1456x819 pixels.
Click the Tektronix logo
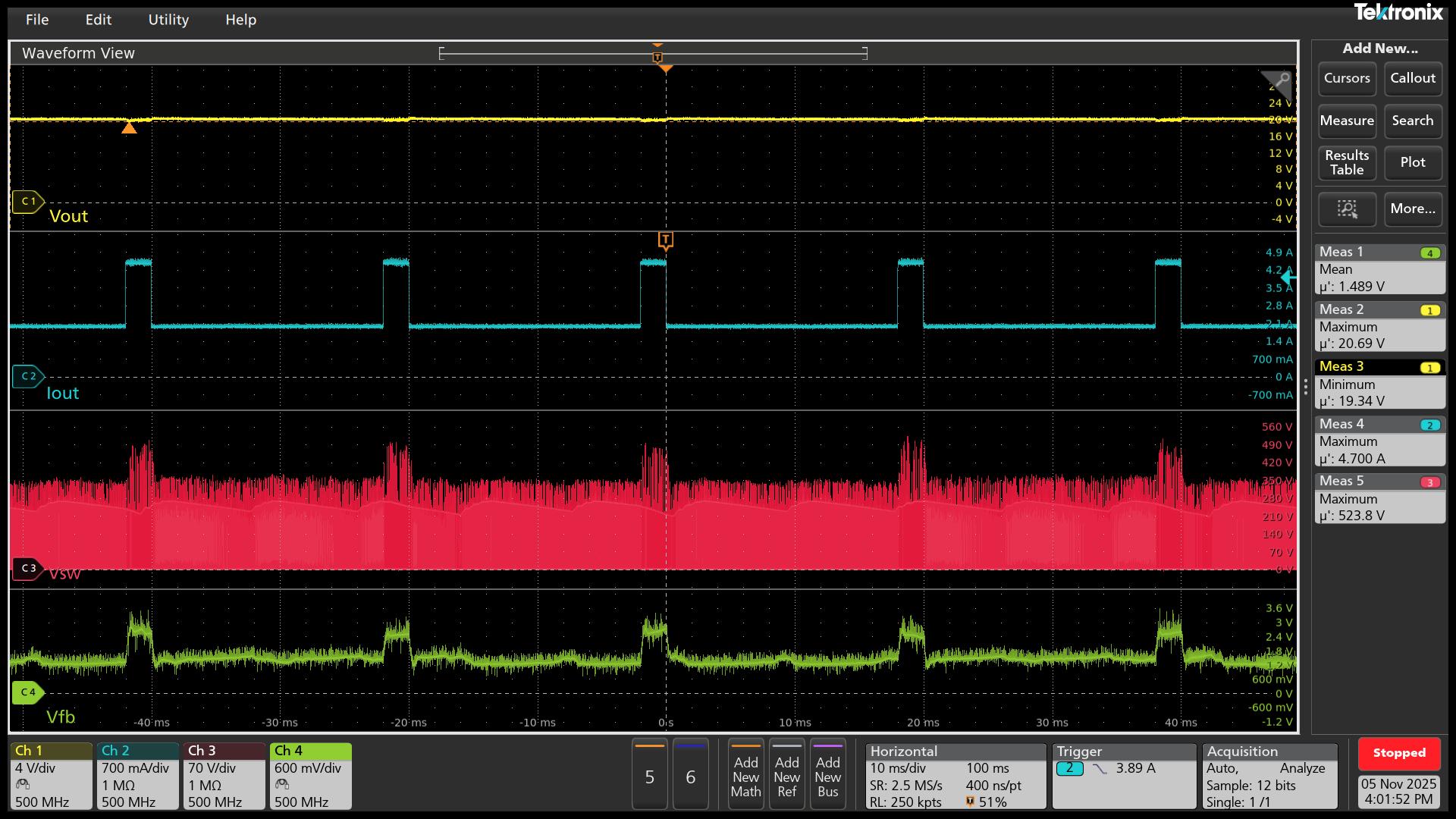[1399, 13]
